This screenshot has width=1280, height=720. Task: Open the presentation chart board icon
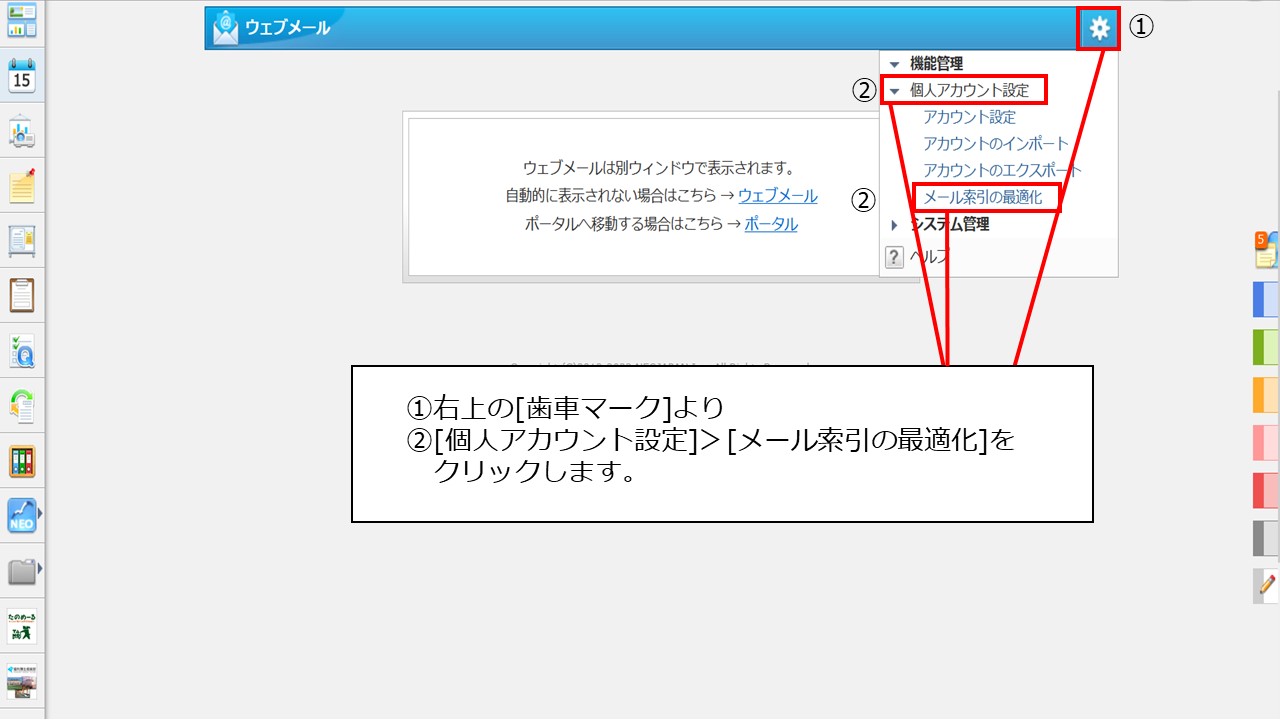[22, 131]
